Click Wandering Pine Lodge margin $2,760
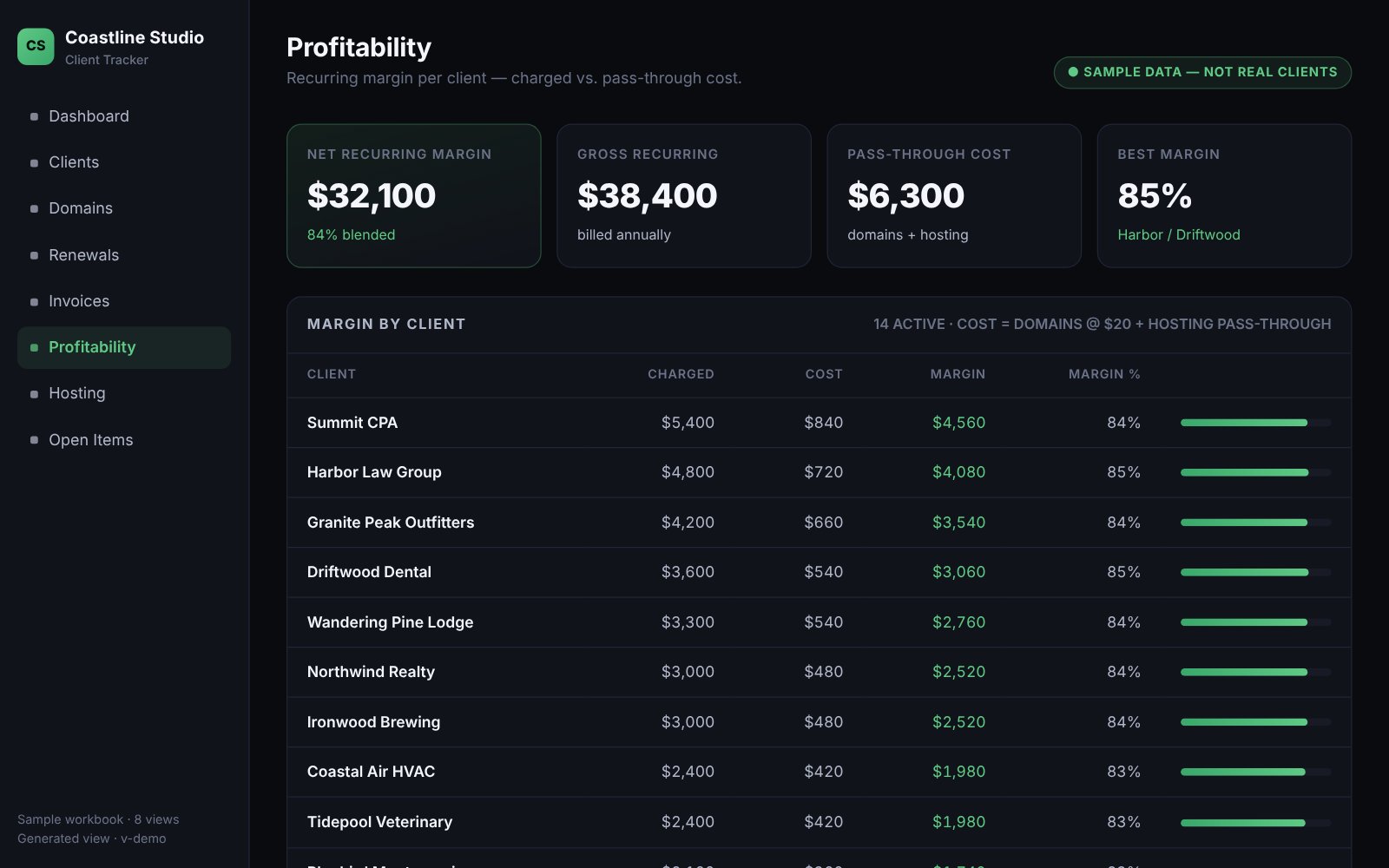Viewport: 1389px width, 868px height. [x=958, y=622]
